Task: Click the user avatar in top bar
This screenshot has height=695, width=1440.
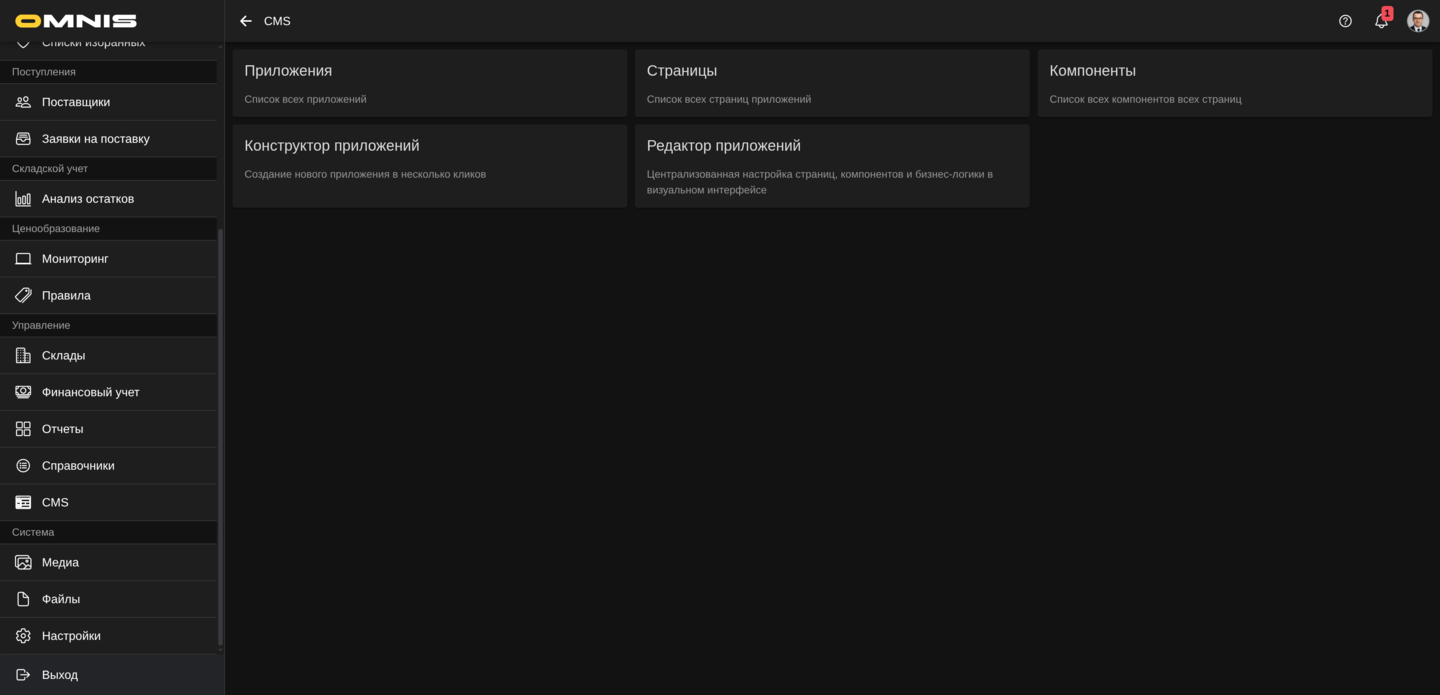Action: [x=1418, y=21]
